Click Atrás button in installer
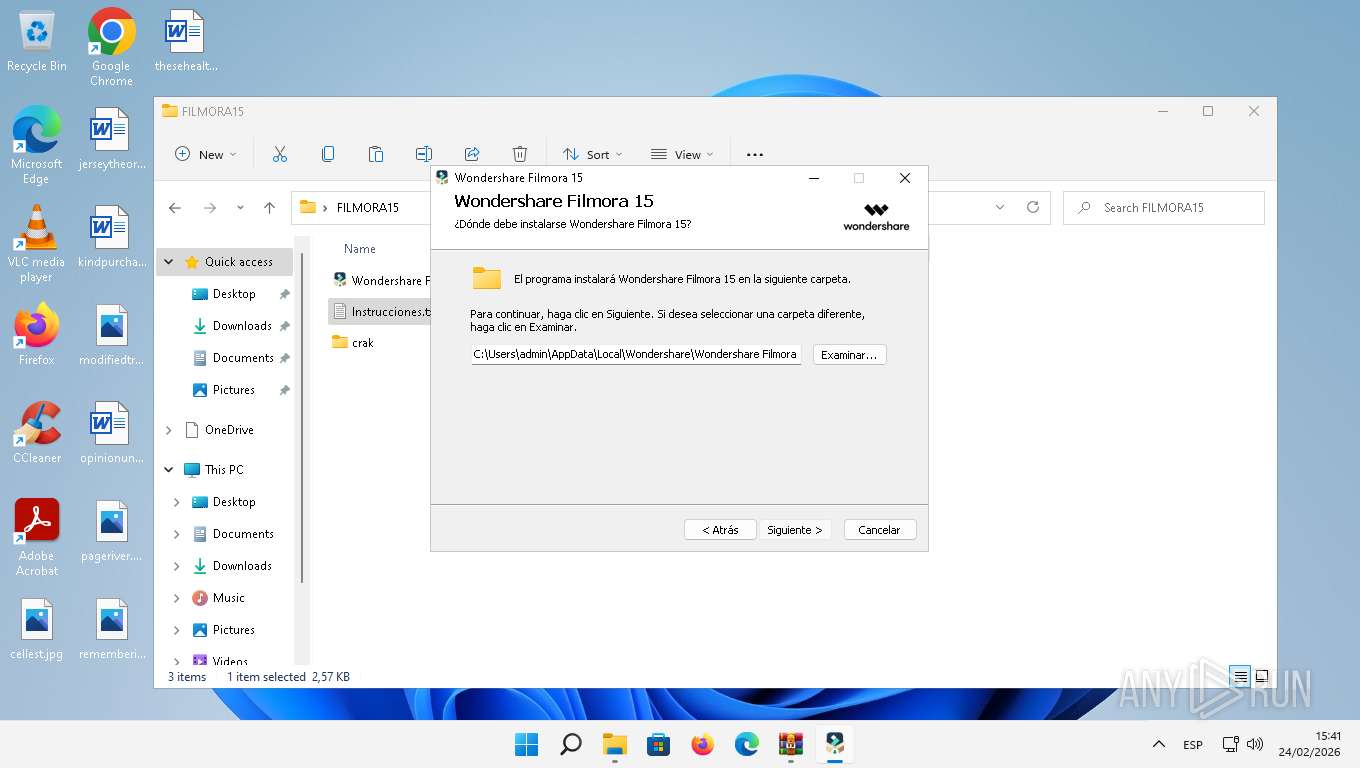Viewport: 1360px width, 768px height. coord(720,530)
